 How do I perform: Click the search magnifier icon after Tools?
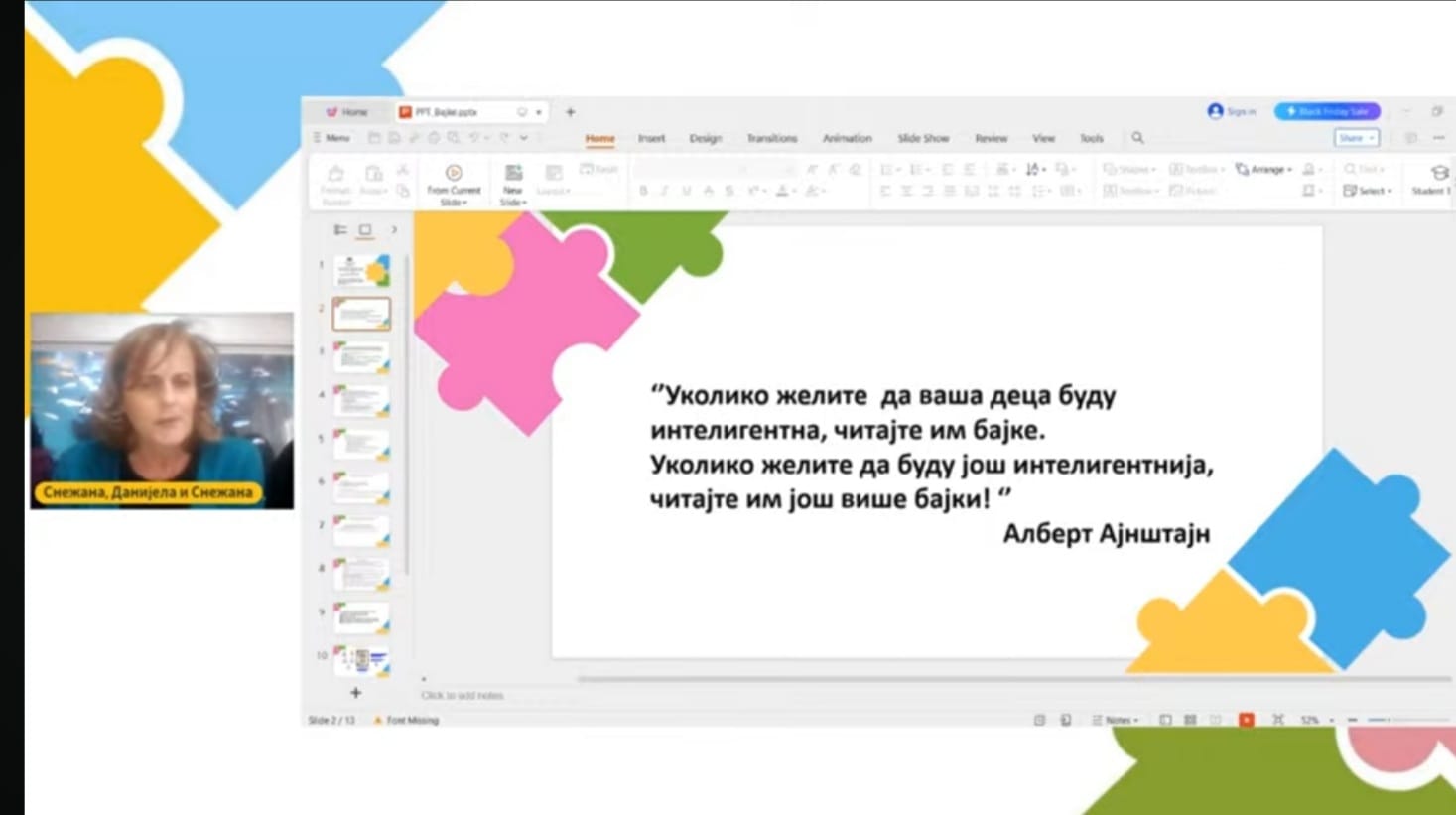[x=1137, y=138]
